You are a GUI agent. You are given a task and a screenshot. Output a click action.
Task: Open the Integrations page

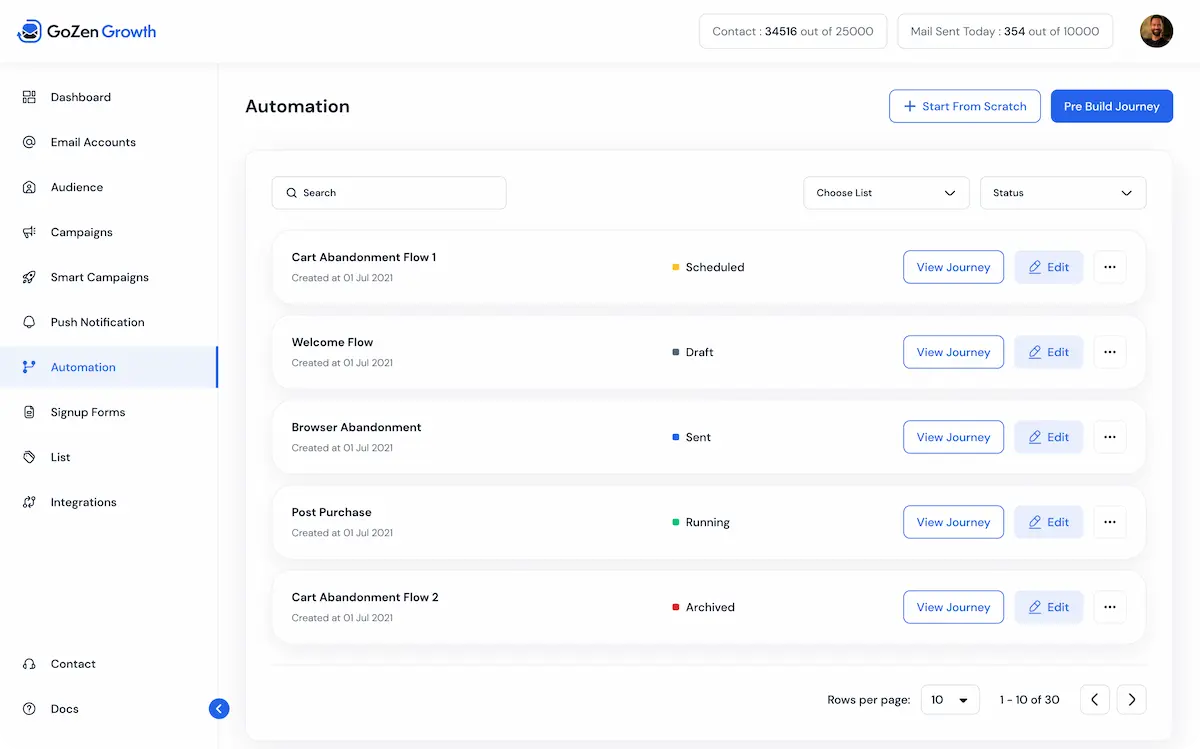(83, 502)
